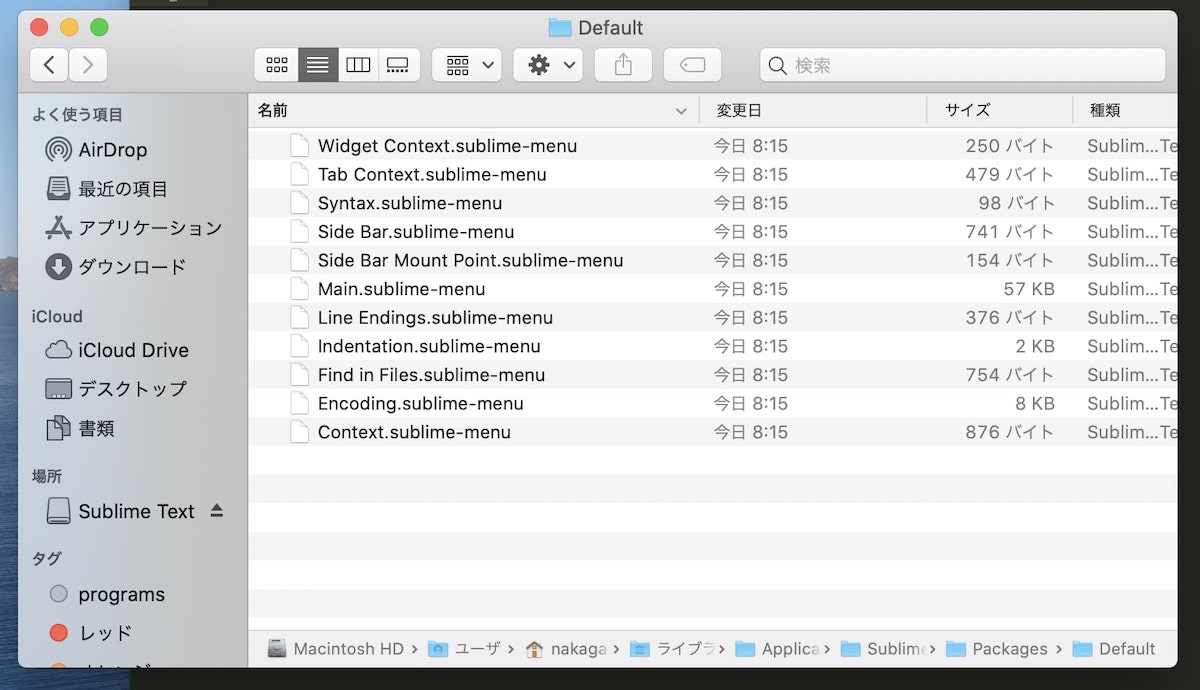The width and height of the screenshot is (1200, 690).
Task: Click the share button
Action: click(x=623, y=65)
